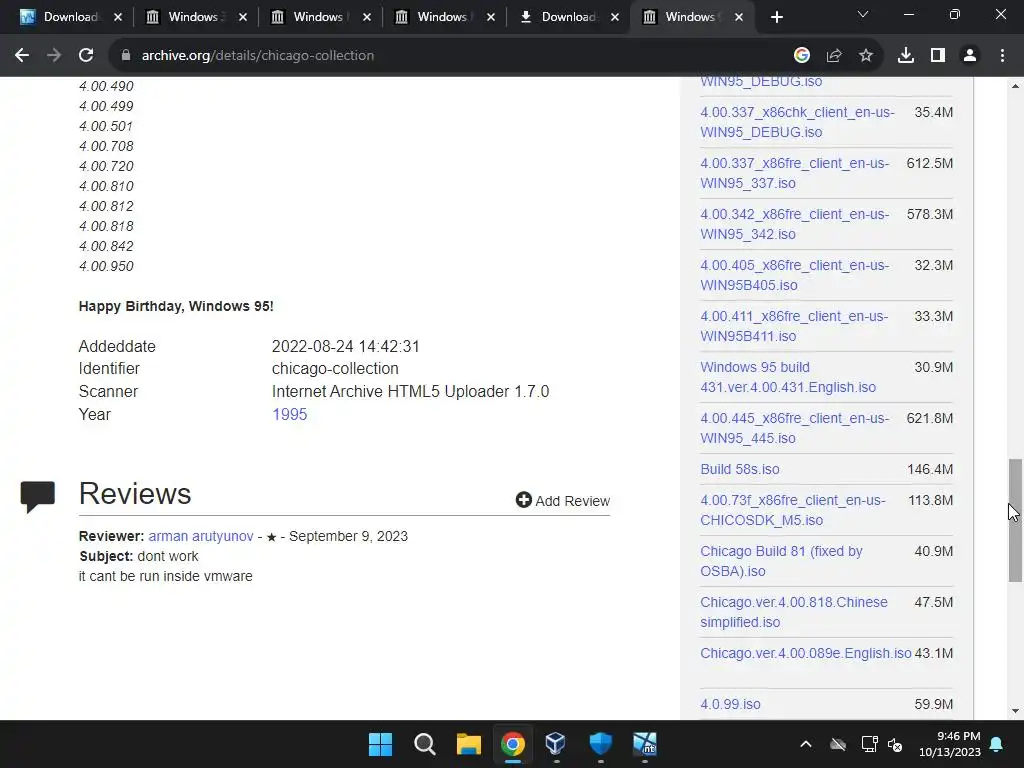Download 4.00.337_x86fre WIN95_337.iso
This screenshot has height=768, width=1024.
tap(795, 173)
